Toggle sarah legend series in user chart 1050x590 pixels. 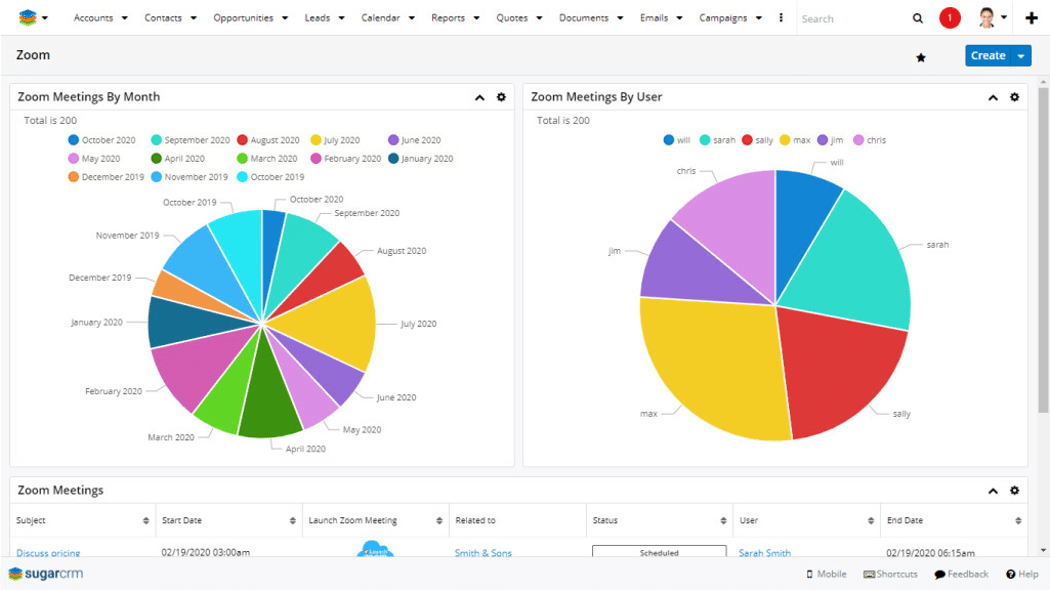717,140
